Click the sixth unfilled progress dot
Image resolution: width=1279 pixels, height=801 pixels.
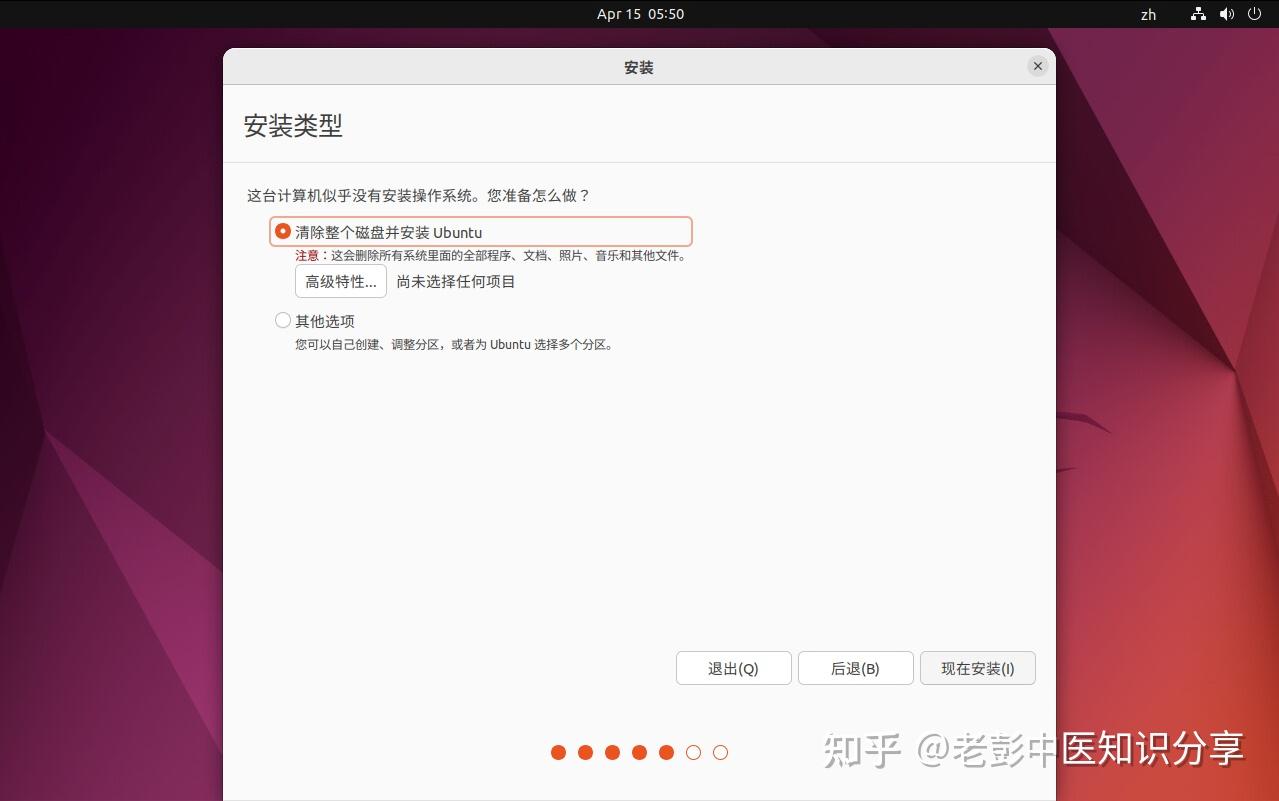coord(693,752)
